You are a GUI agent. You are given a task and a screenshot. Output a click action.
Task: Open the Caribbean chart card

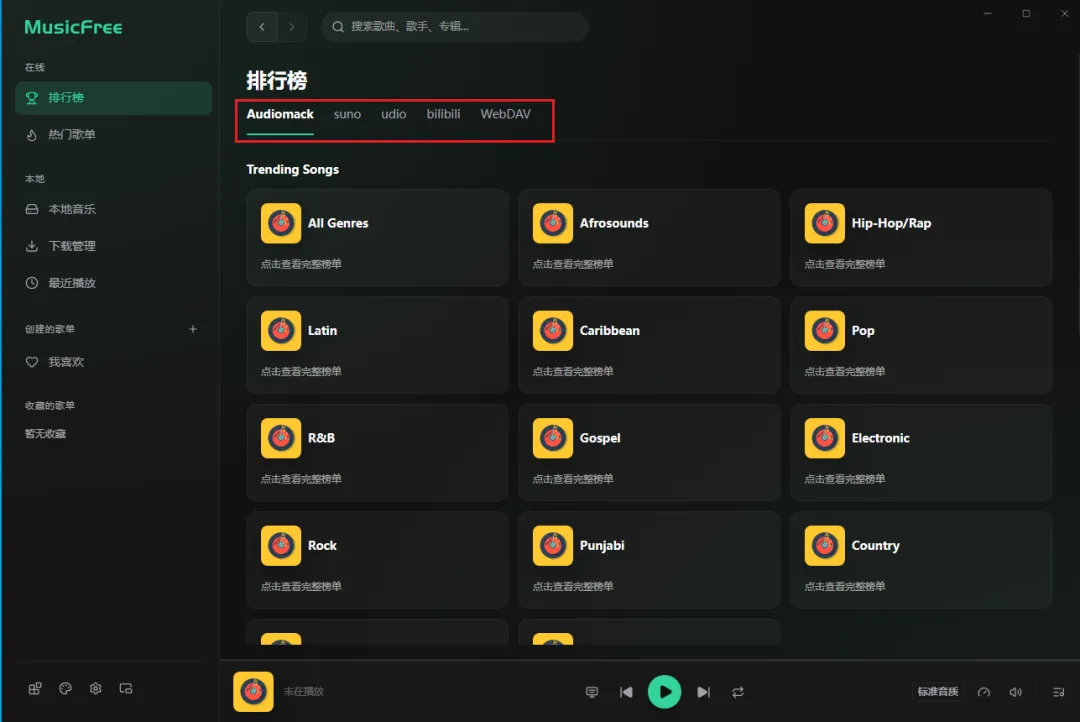tap(649, 345)
